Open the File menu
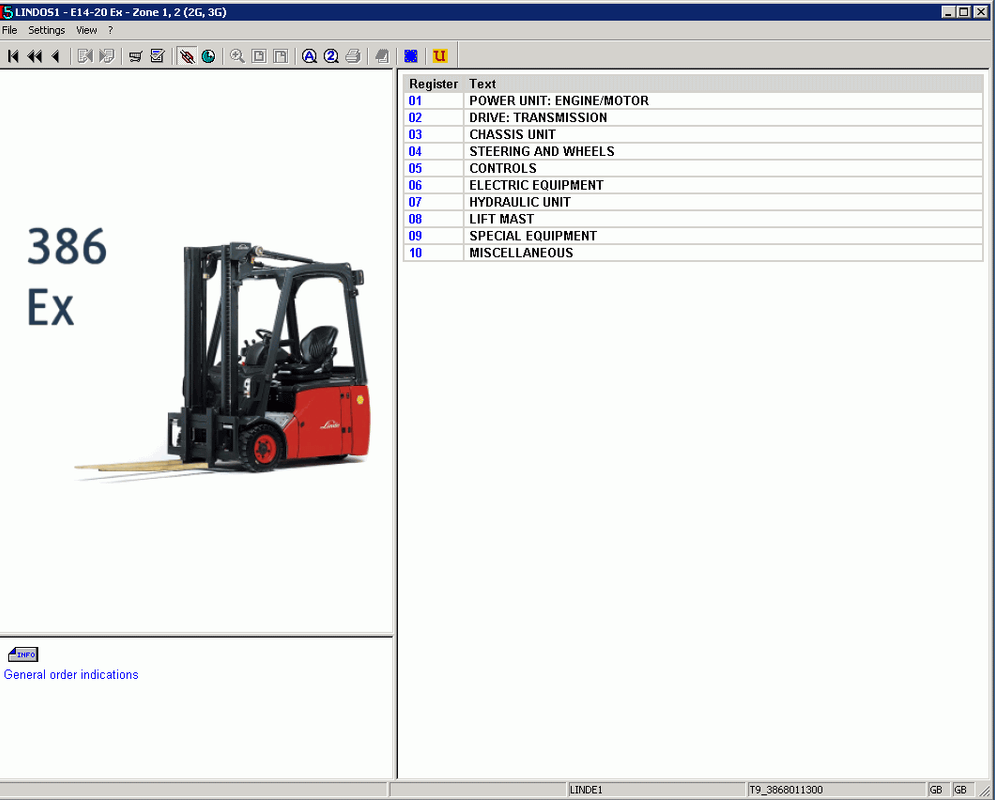 (x=10, y=30)
